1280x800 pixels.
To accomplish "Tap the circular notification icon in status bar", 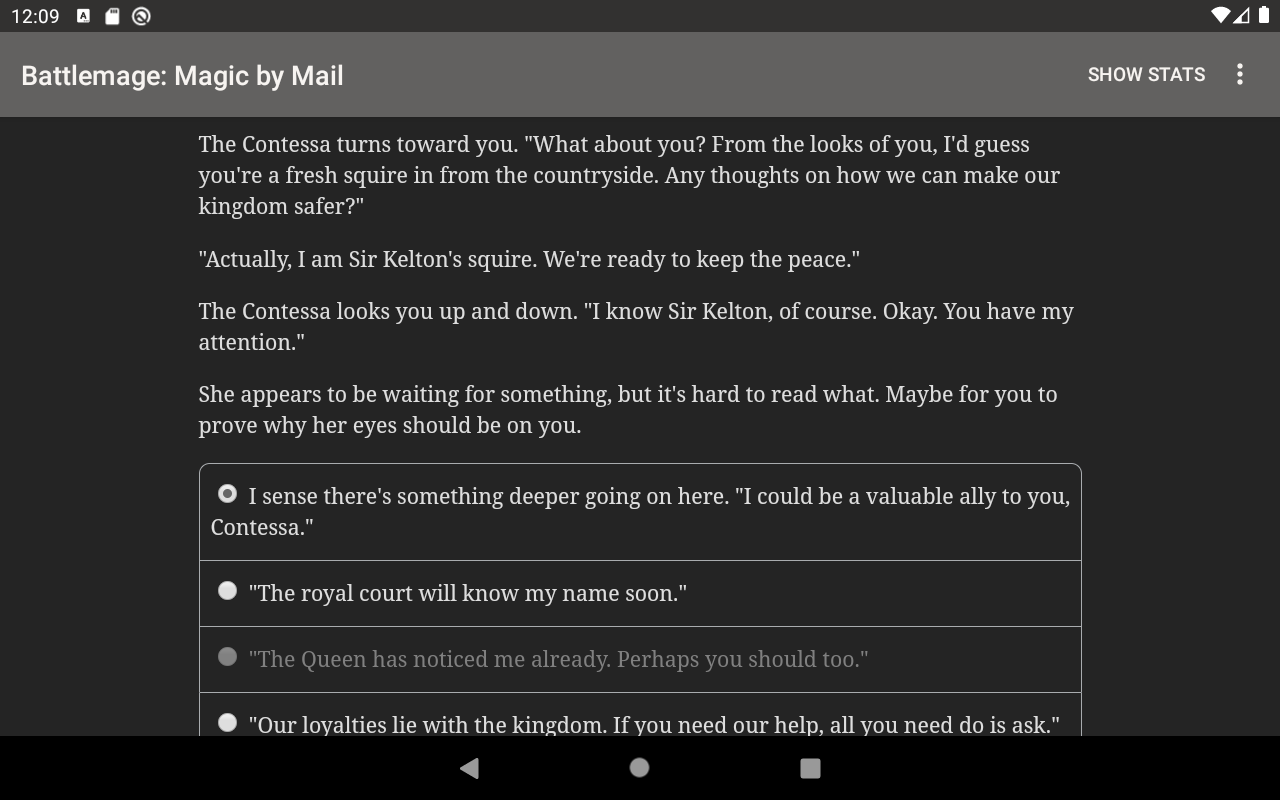I will tap(142, 16).
